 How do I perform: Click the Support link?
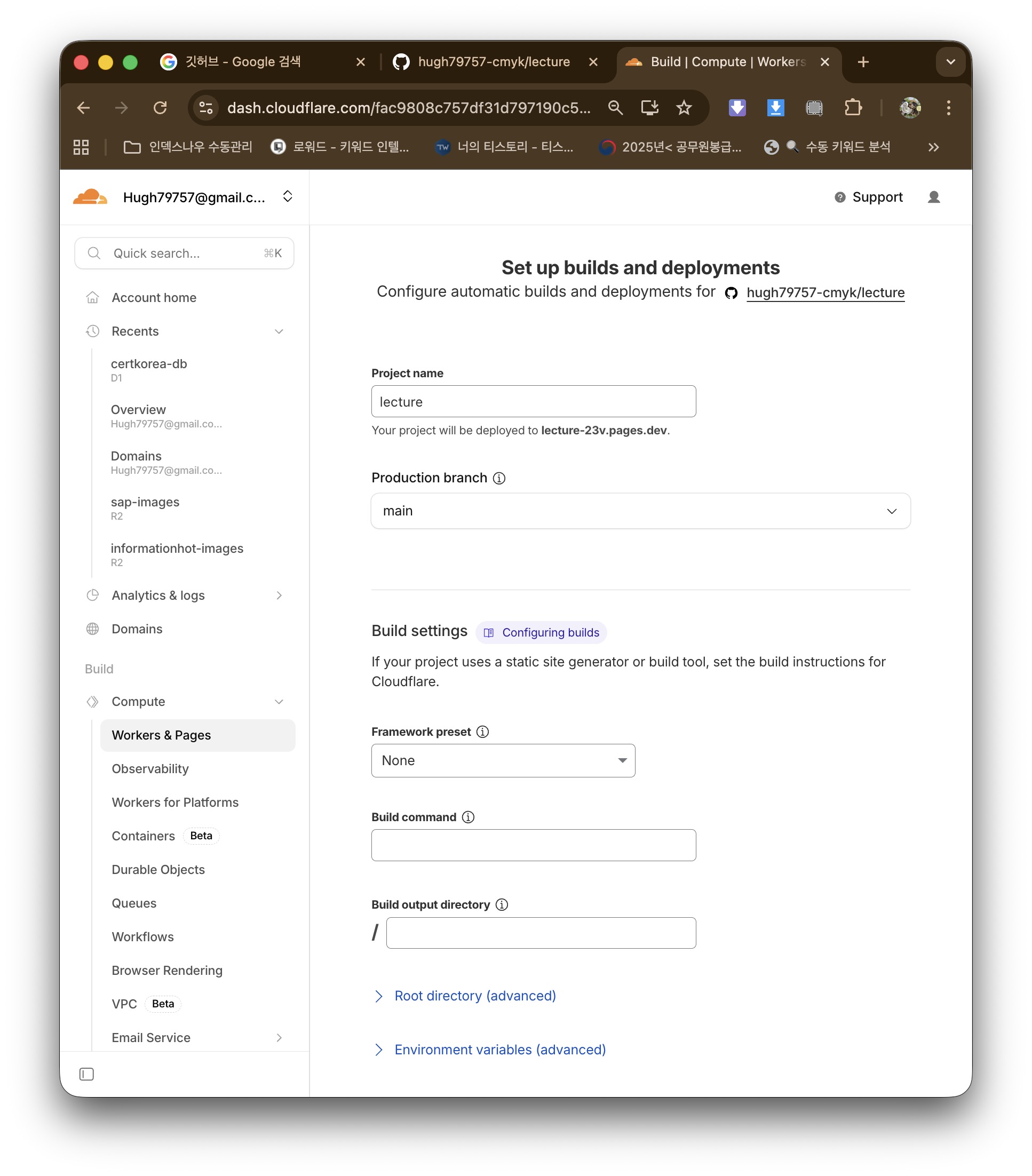(x=869, y=197)
